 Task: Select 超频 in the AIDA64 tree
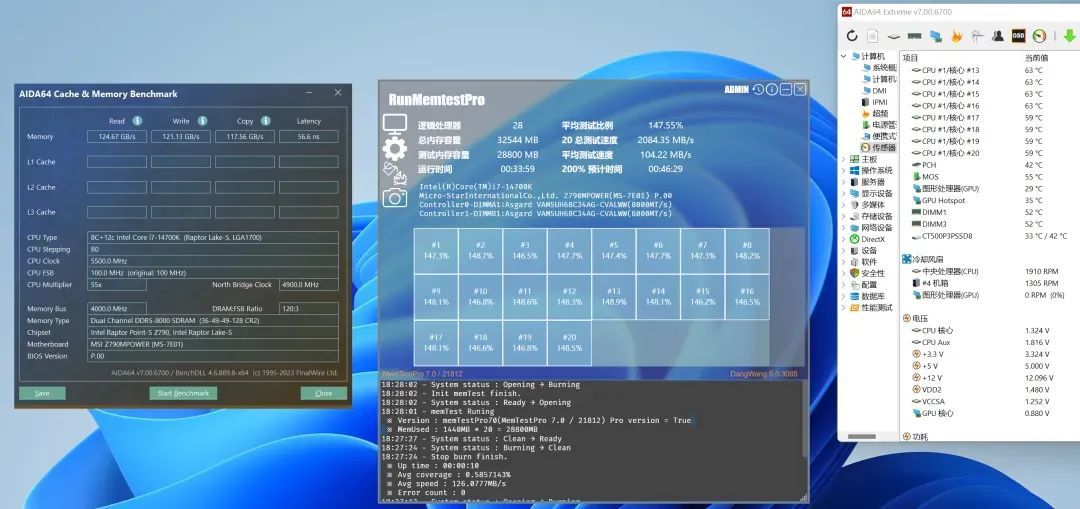point(875,113)
